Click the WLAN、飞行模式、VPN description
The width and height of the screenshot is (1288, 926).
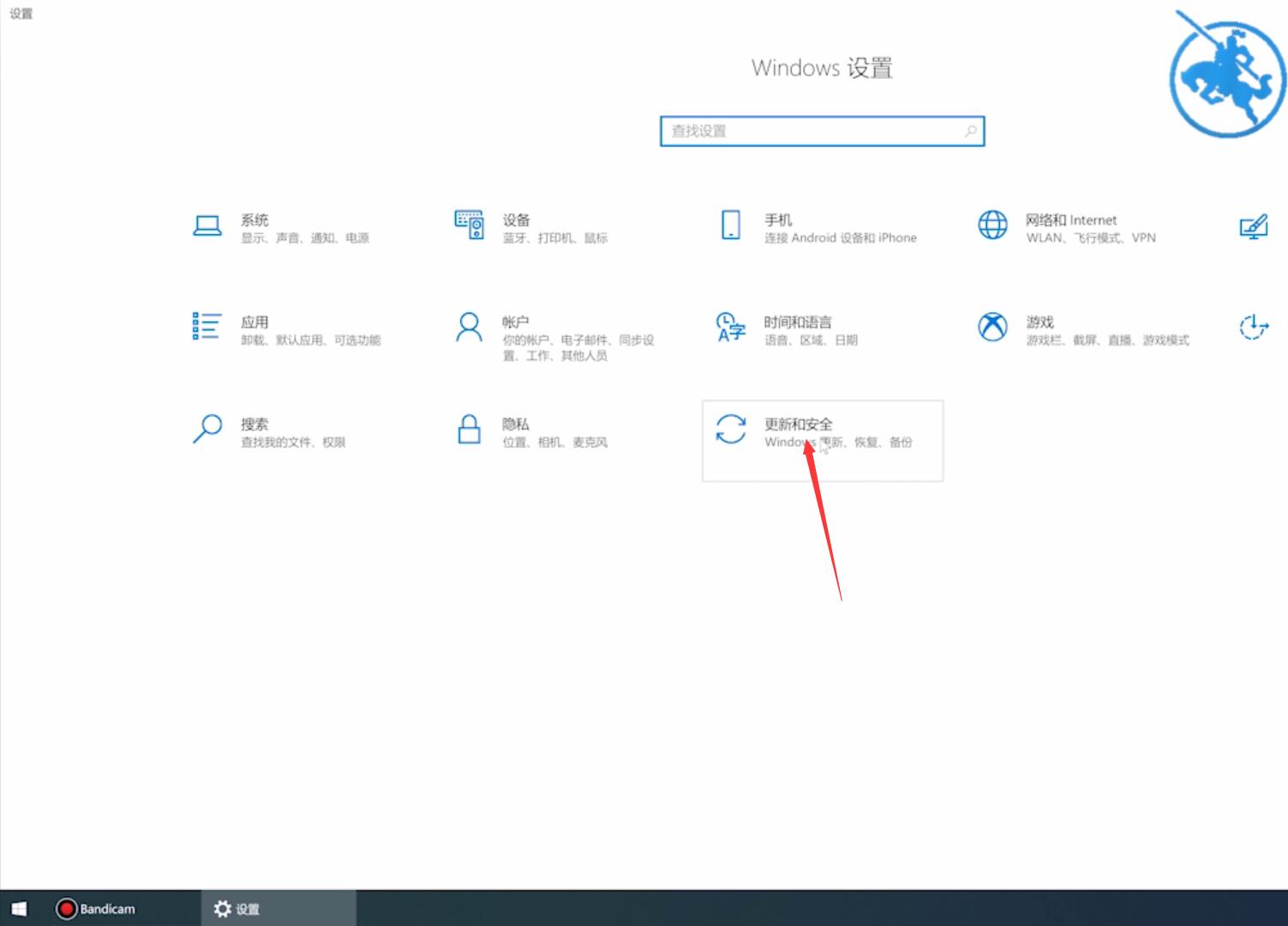tap(1091, 238)
